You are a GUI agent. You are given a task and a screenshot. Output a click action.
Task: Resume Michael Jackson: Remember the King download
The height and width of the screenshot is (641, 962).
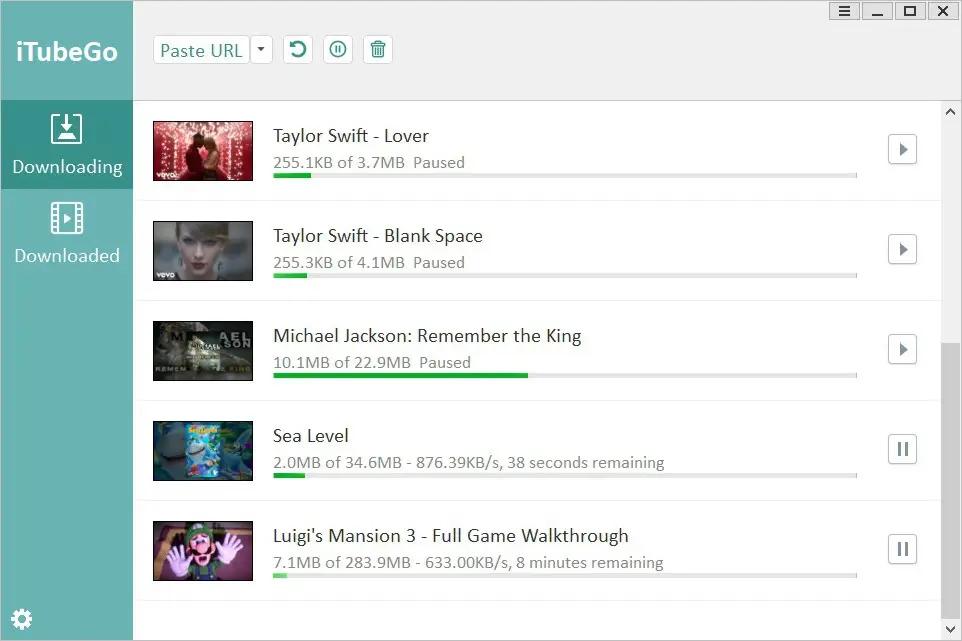tap(902, 349)
